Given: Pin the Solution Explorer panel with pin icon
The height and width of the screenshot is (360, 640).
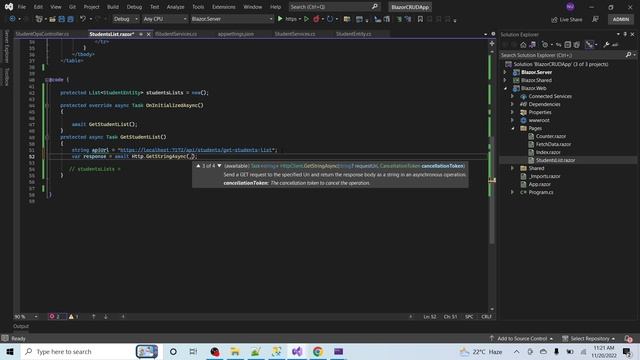Looking at the screenshot, I should [625, 34].
